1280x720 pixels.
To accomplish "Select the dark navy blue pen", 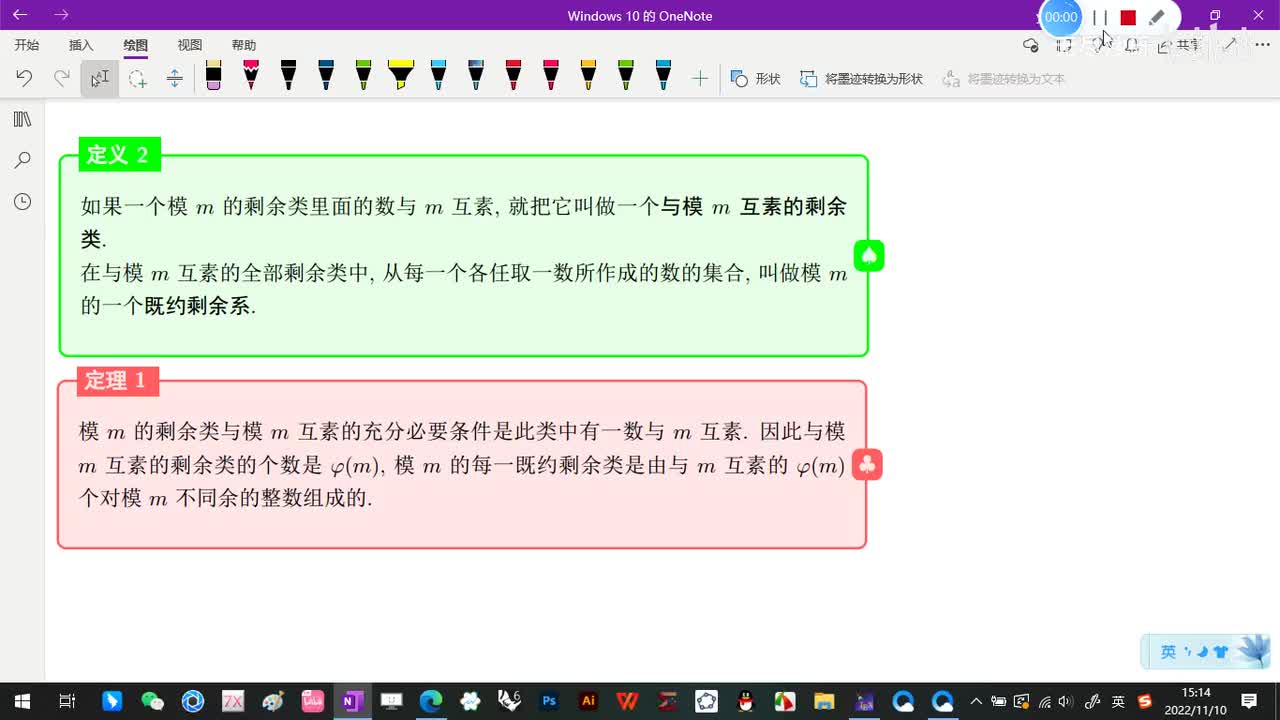I will (326, 75).
